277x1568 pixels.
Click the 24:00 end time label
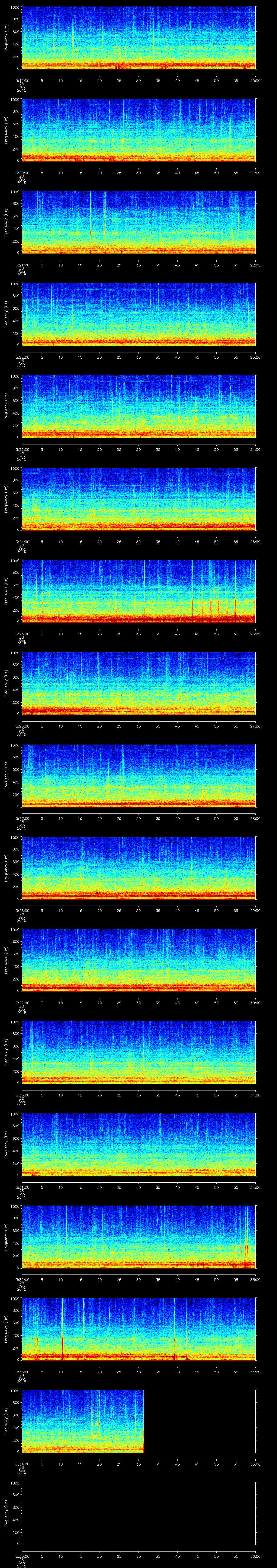256,449
